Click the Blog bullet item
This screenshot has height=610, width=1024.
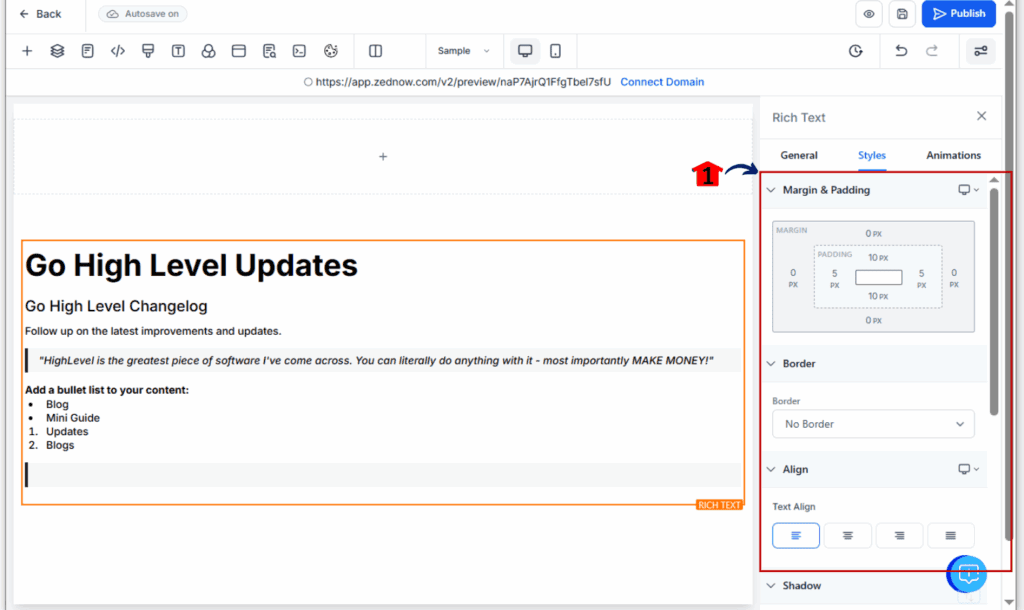pos(57,404)
